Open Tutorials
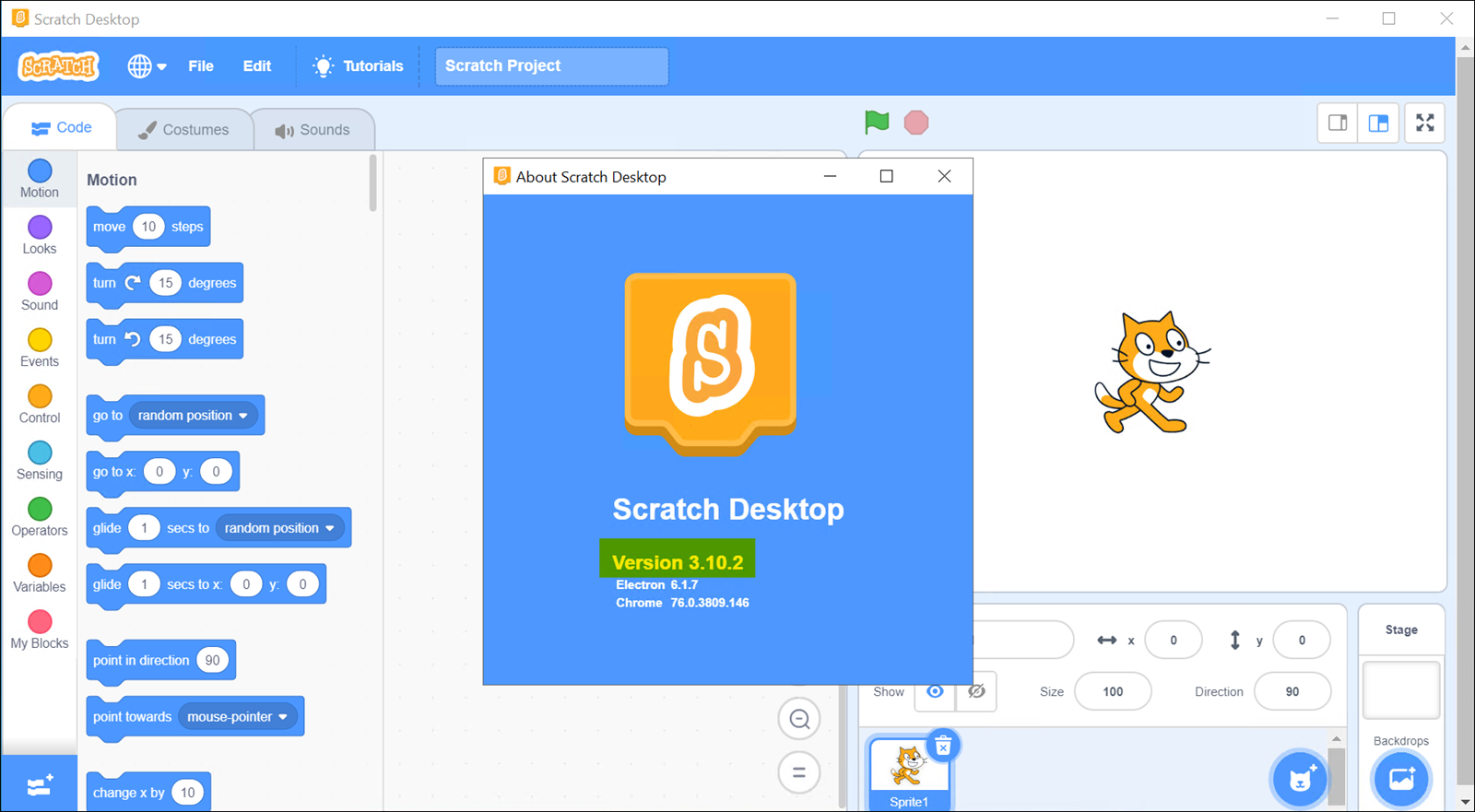Viewport: 1475px width, 812px height. [359, 66]
